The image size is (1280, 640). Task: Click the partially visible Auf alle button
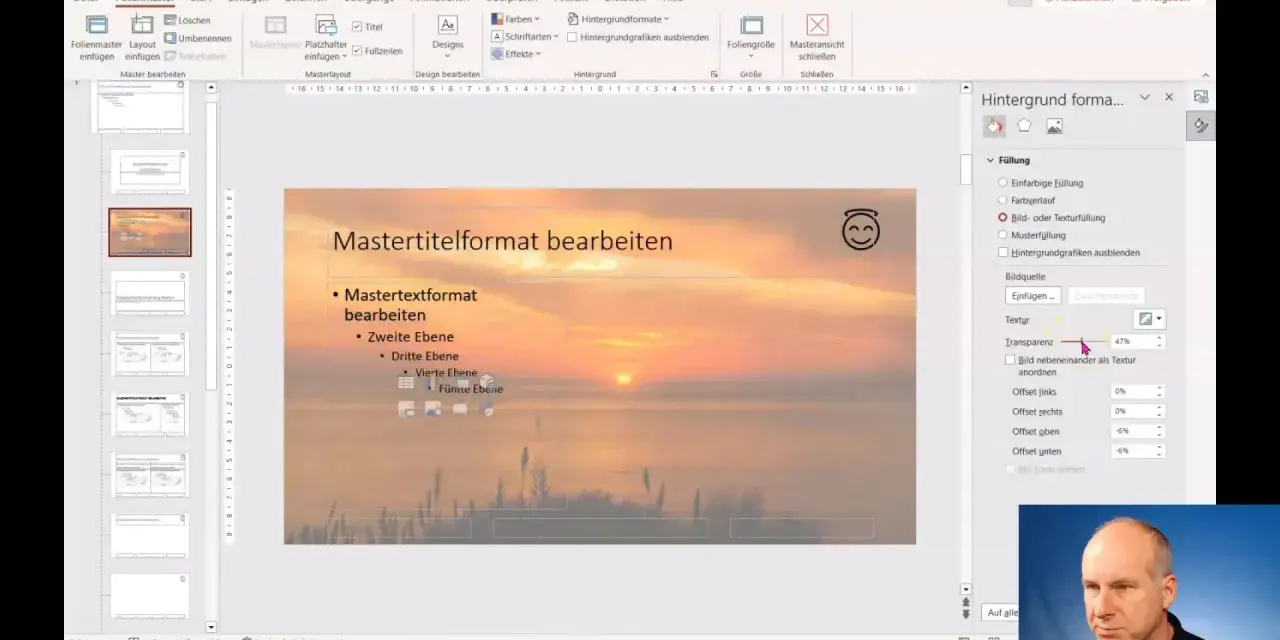1001,612
